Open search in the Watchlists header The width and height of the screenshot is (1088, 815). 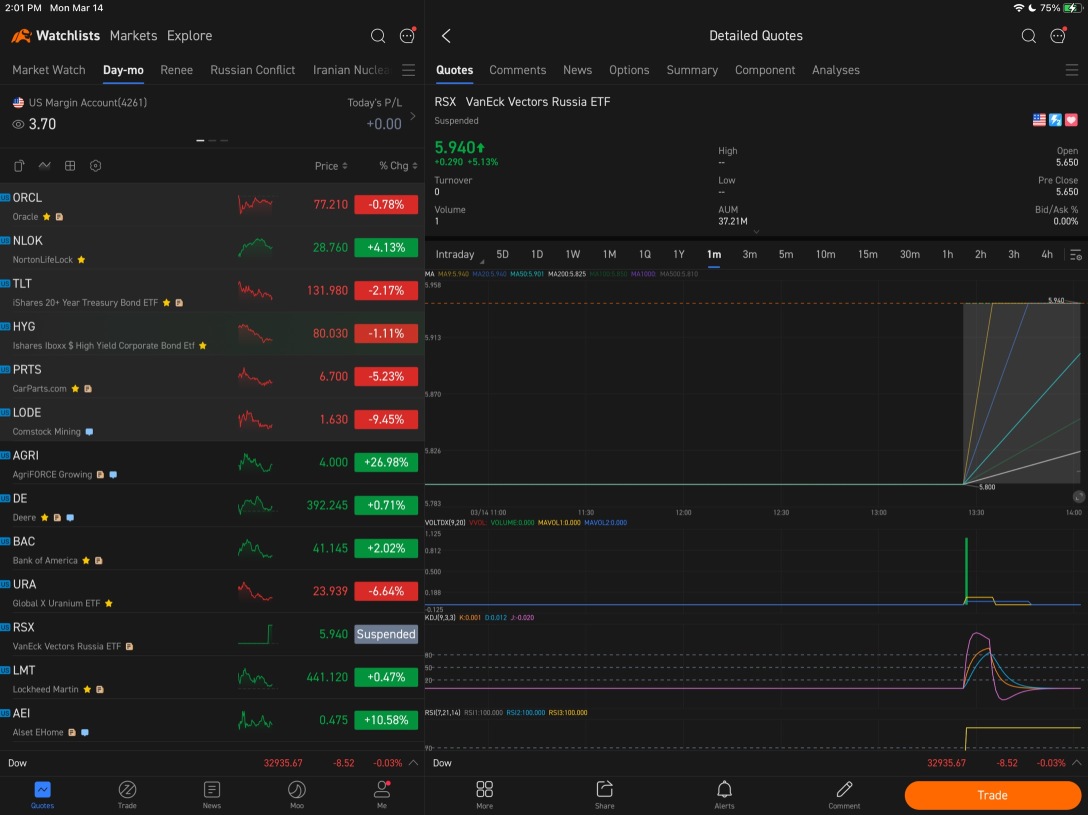(377, 35)
